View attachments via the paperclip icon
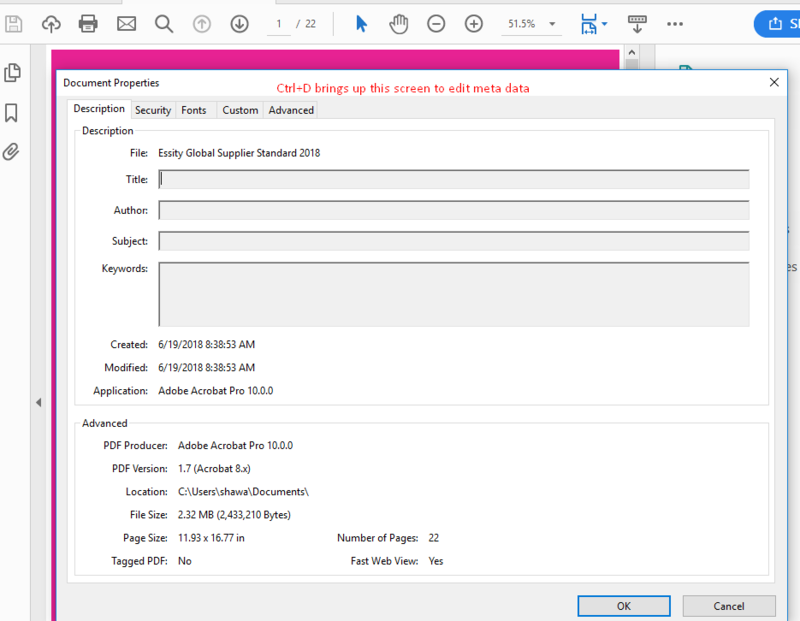This screenshot has height=621, width=800. [x=13, y=153]
